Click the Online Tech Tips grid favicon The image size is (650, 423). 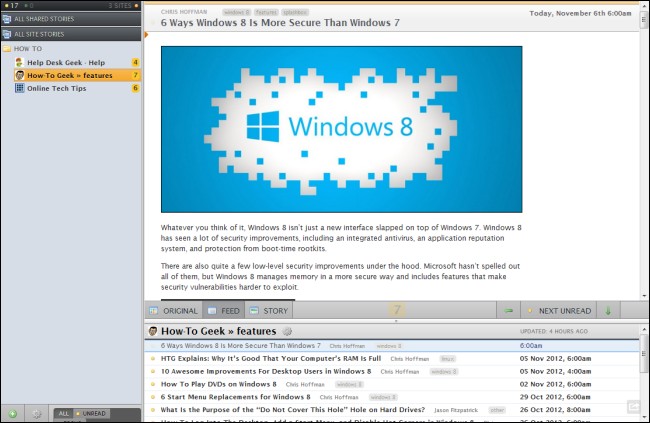[x=19, y=88]
